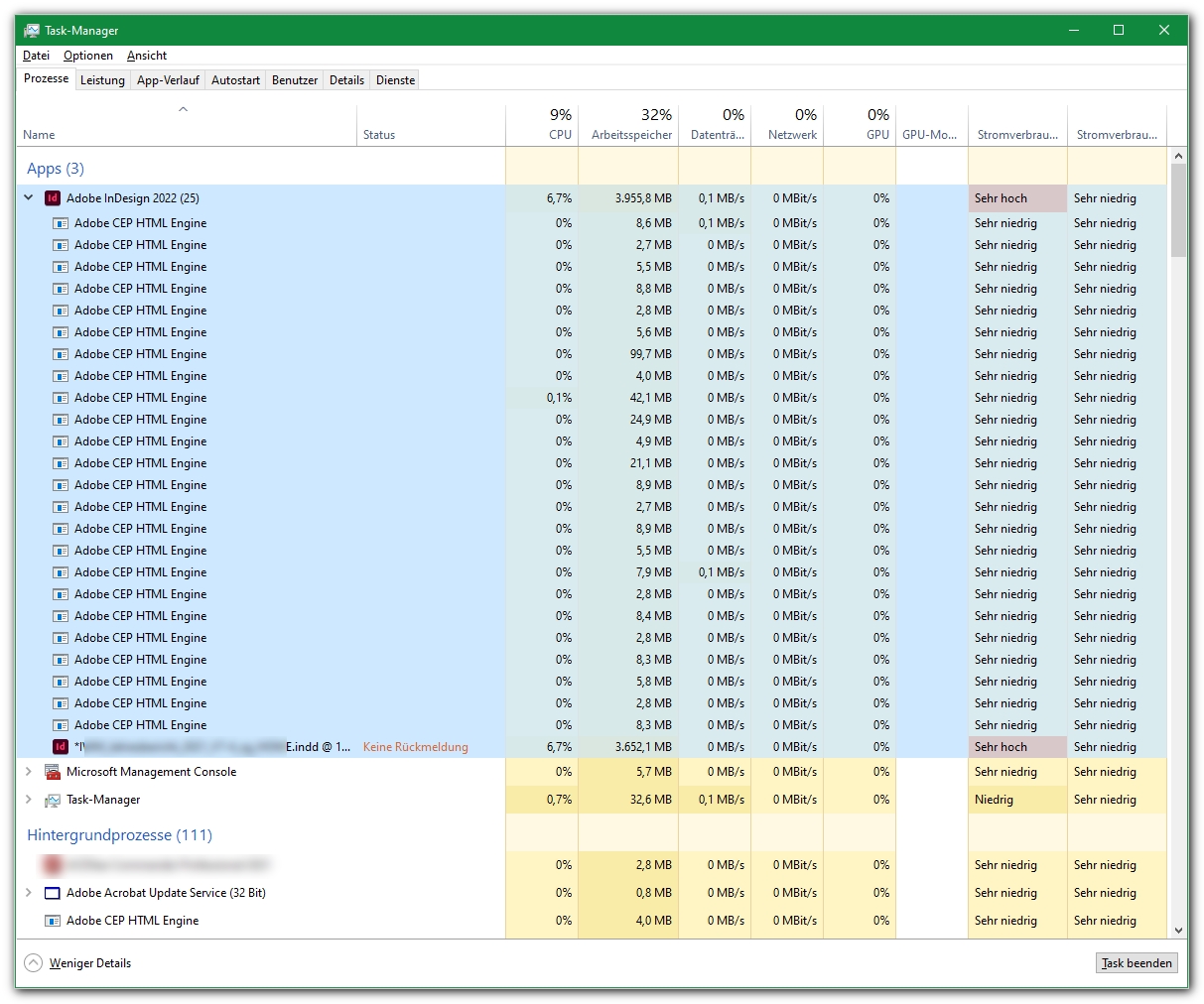
Task: Expand the Task-Manager entry in Apps
Action: coord(28,799)
